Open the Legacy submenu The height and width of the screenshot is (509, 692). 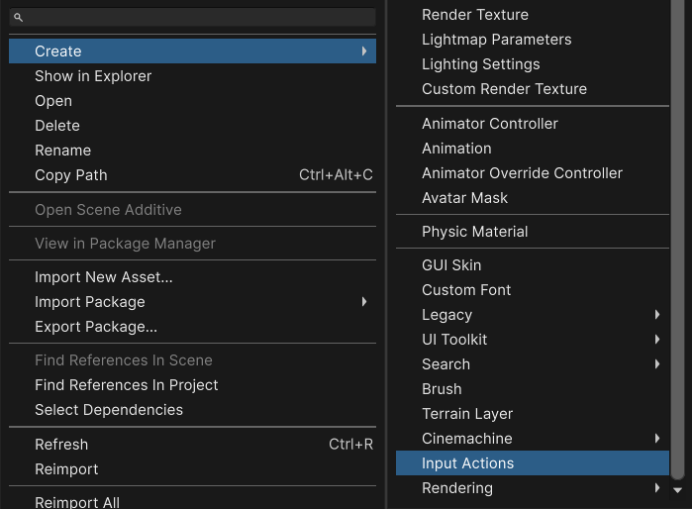pyautogui.click(x=657, y=315)
